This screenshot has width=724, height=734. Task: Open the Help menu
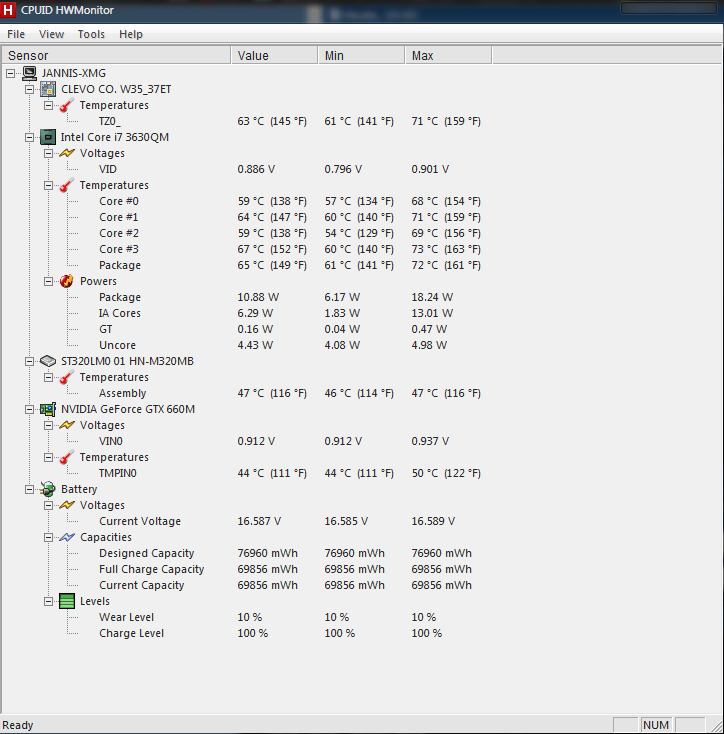[x=131, y=34]
